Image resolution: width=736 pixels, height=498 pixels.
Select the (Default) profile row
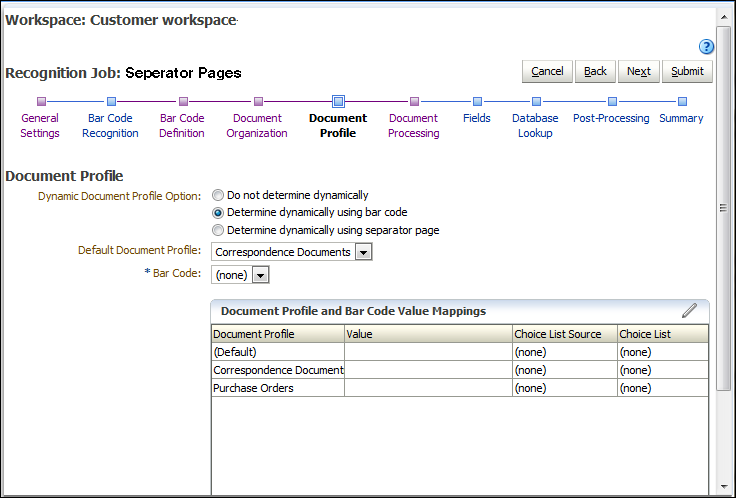(x=460, y=352)
